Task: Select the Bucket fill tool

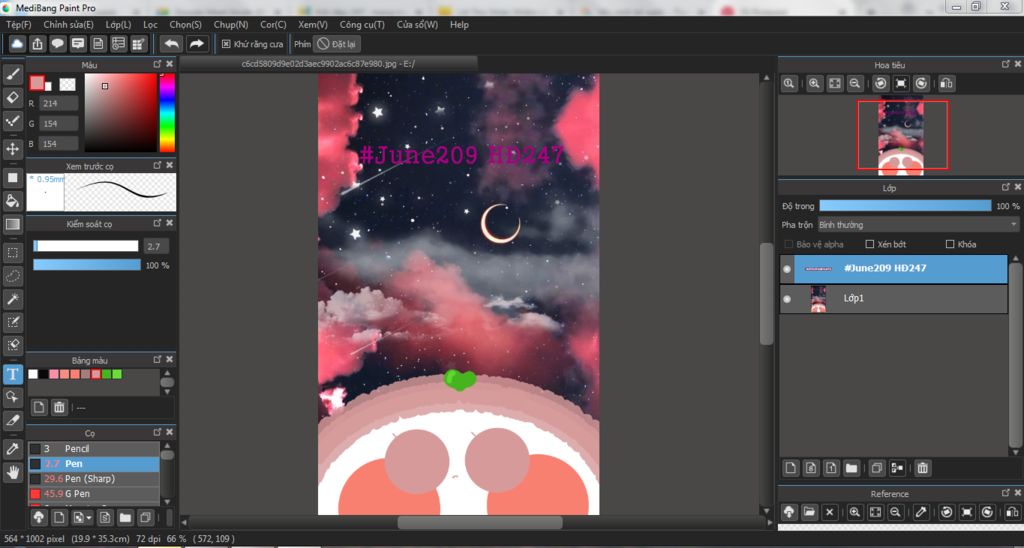Action: click(12, 201)
